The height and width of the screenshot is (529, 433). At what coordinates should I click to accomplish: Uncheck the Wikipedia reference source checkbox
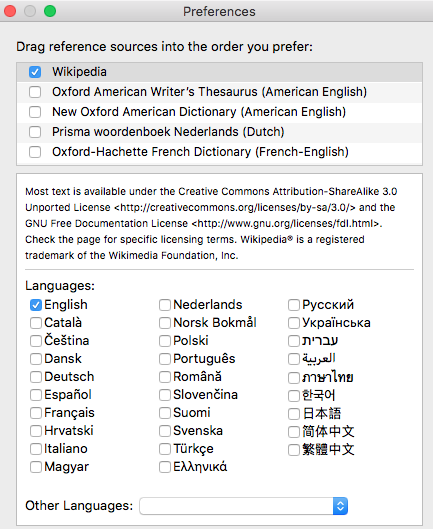tap(35, 72)
